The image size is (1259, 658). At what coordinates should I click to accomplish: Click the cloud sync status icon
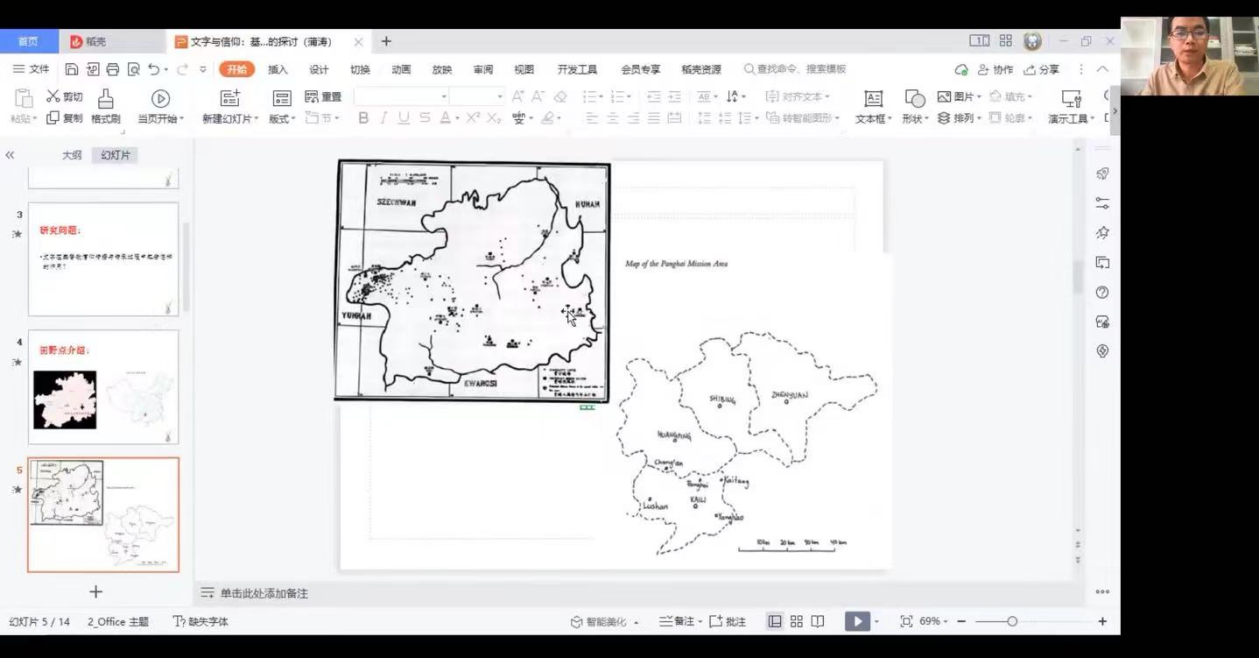[962, 69]
